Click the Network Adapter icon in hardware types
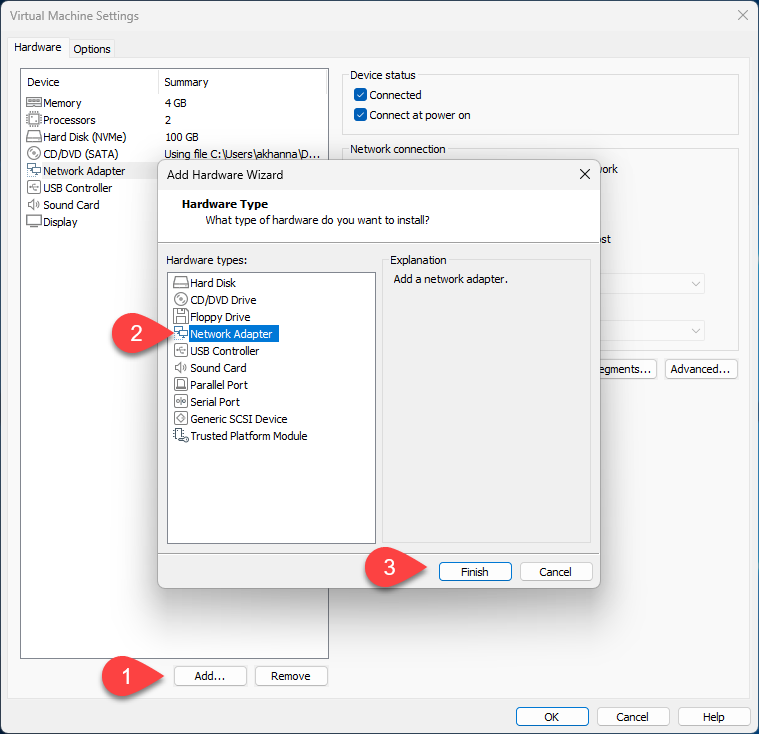This screenshot has width=759, height=734. tap(181, 333)
